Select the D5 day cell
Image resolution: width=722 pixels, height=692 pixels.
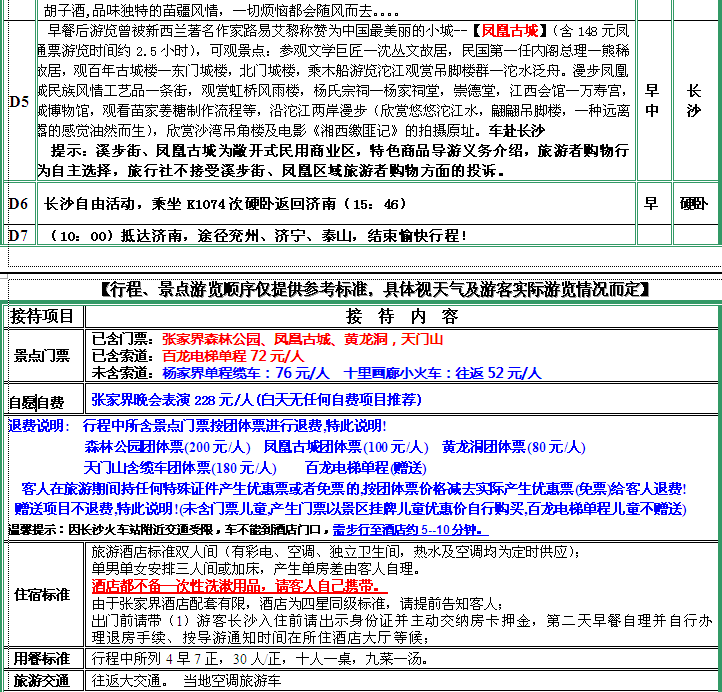pos(18,101)
